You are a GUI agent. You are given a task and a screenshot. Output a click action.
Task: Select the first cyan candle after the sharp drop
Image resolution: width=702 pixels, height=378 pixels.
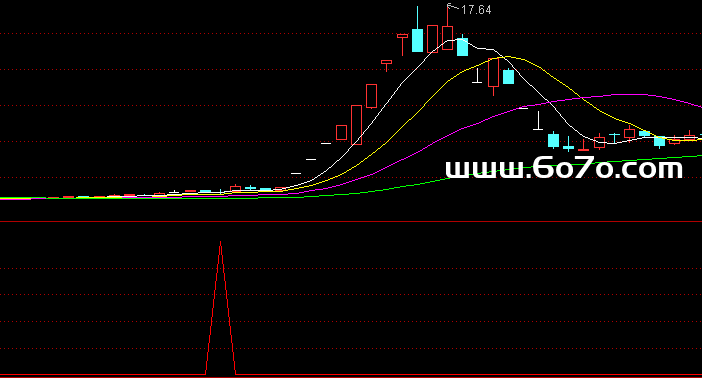(554, 140)
